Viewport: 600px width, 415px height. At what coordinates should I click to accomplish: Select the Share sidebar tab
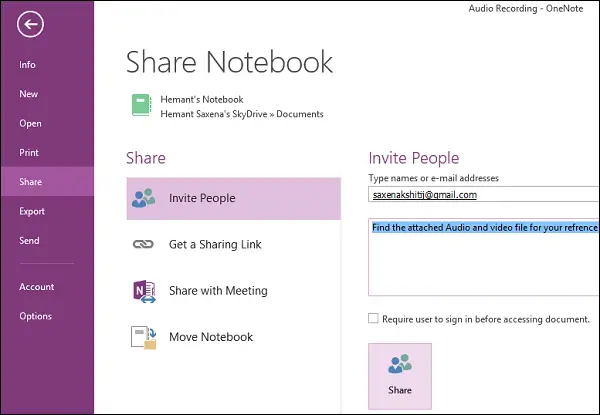click(47, 181)
